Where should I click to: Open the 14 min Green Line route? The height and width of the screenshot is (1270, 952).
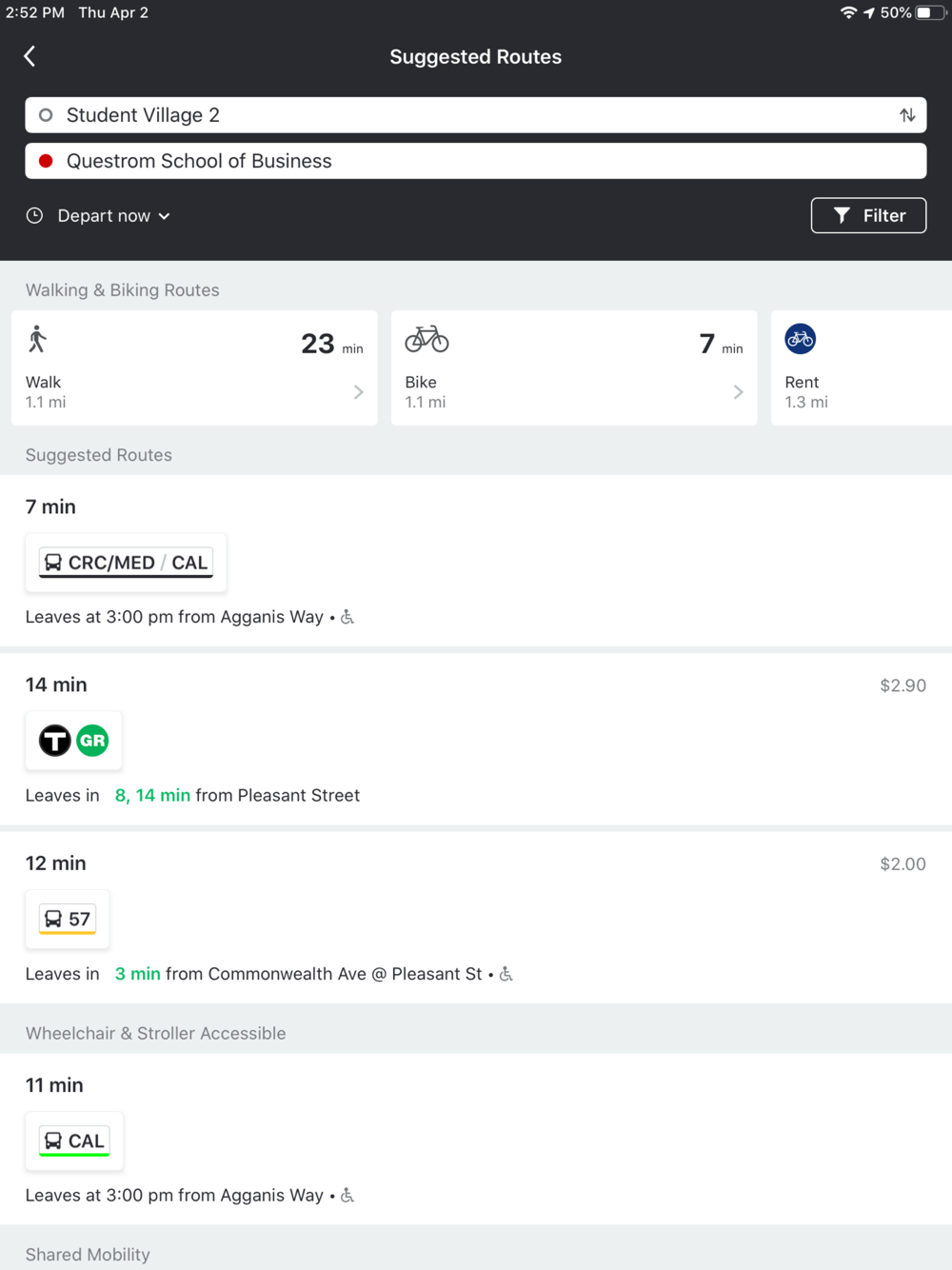coord(476,738)
